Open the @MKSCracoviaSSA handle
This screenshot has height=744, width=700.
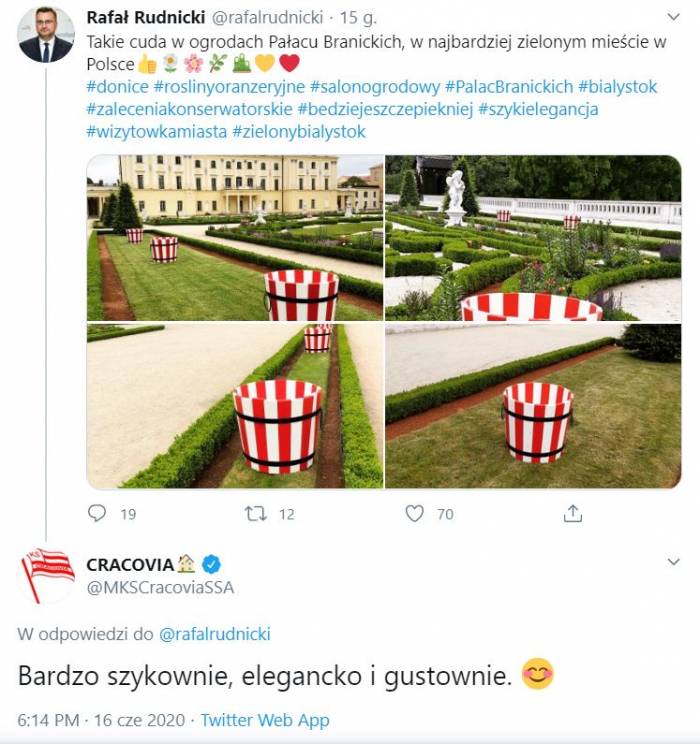pyautogui.click(x=160, y=587)
